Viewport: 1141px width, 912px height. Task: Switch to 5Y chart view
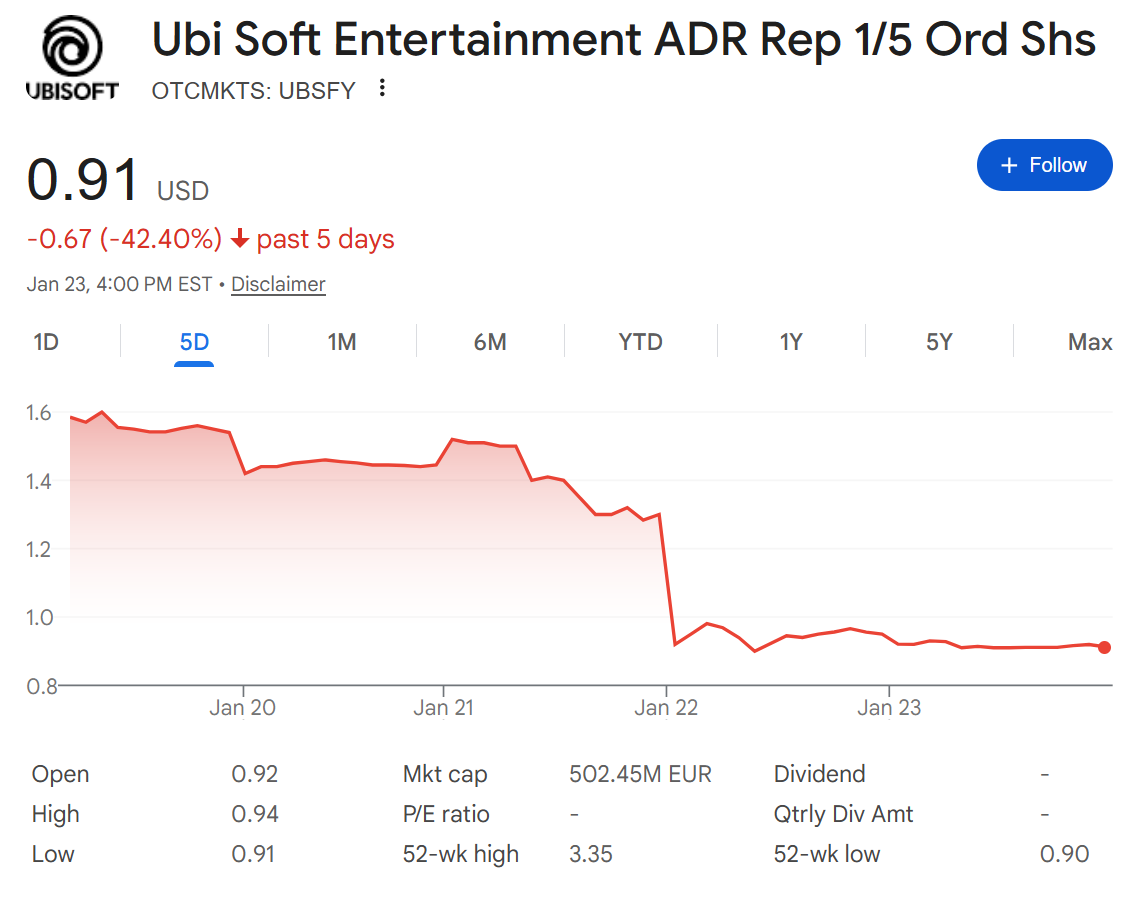pos(938,342)
